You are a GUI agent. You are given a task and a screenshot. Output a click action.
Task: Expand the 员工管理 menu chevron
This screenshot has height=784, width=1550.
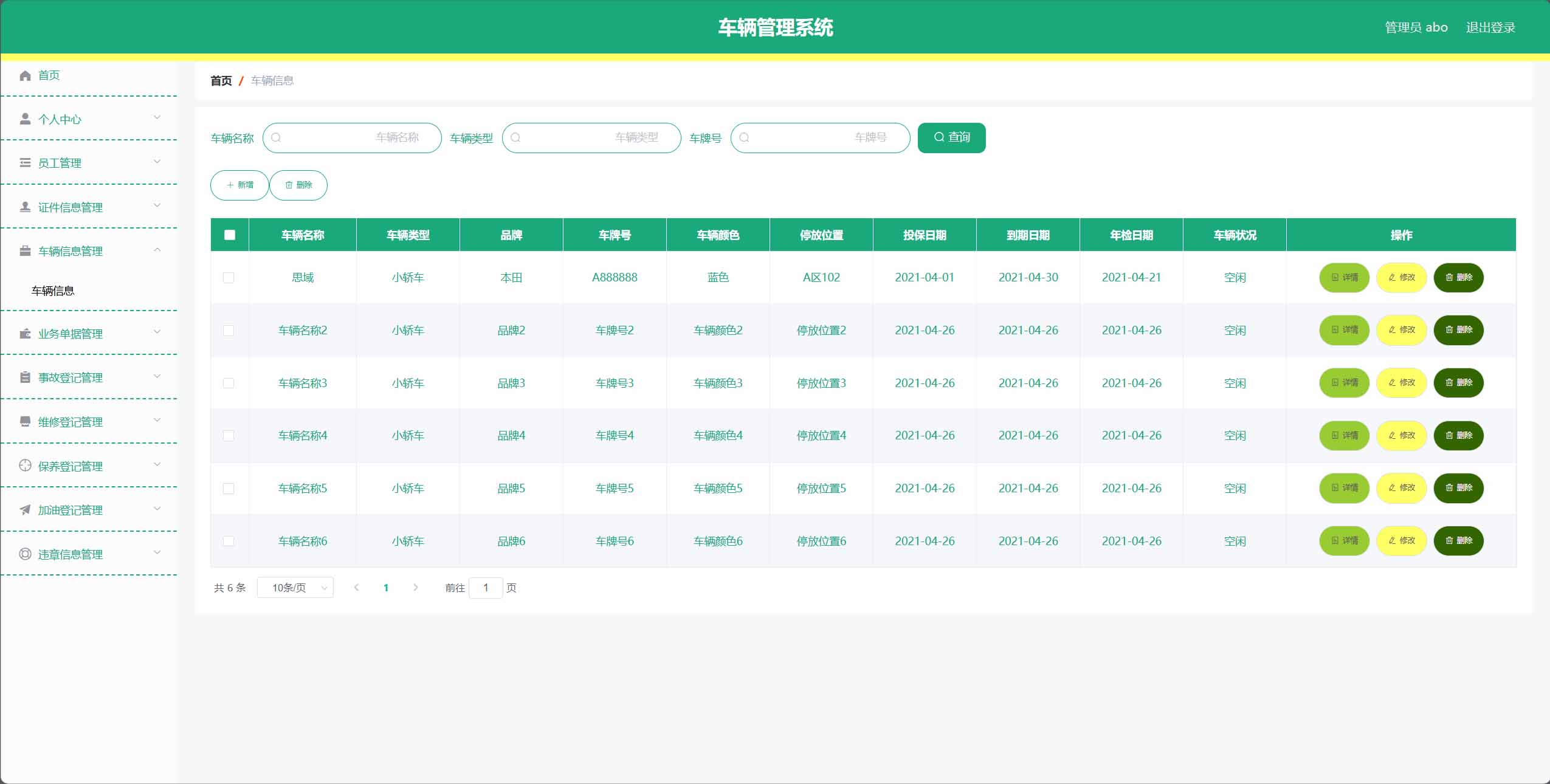[157, 162]
